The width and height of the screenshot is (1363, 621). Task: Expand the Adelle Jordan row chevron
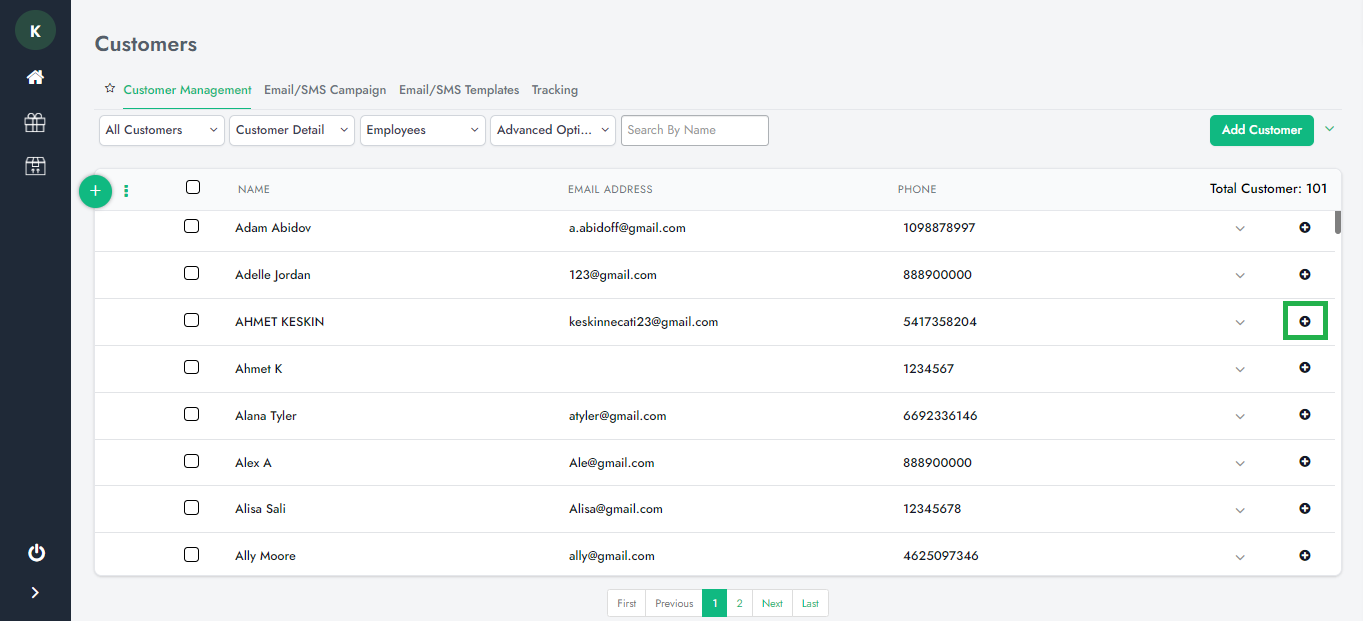pos(1240,276)
